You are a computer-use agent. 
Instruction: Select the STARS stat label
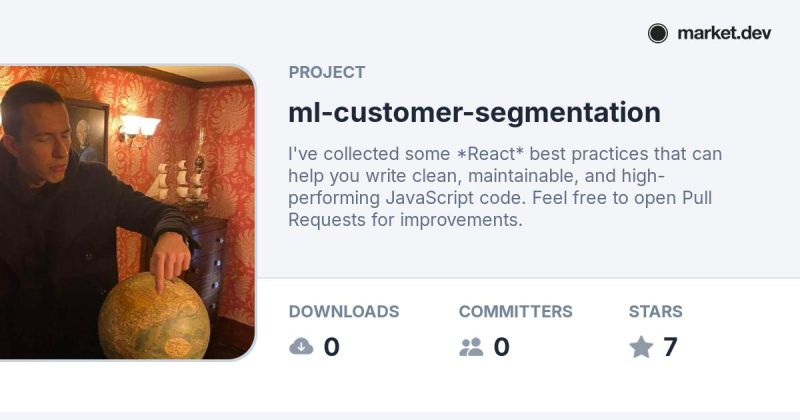coord(655,311)
